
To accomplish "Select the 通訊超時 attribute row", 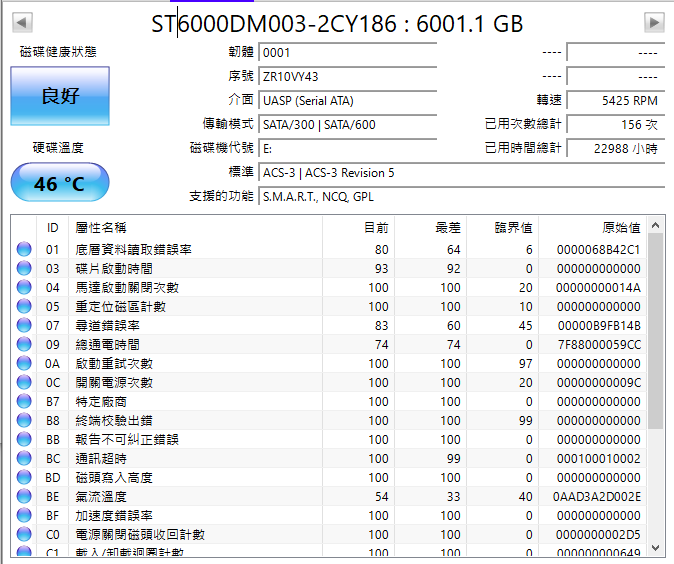I will [x=328, y=458].
